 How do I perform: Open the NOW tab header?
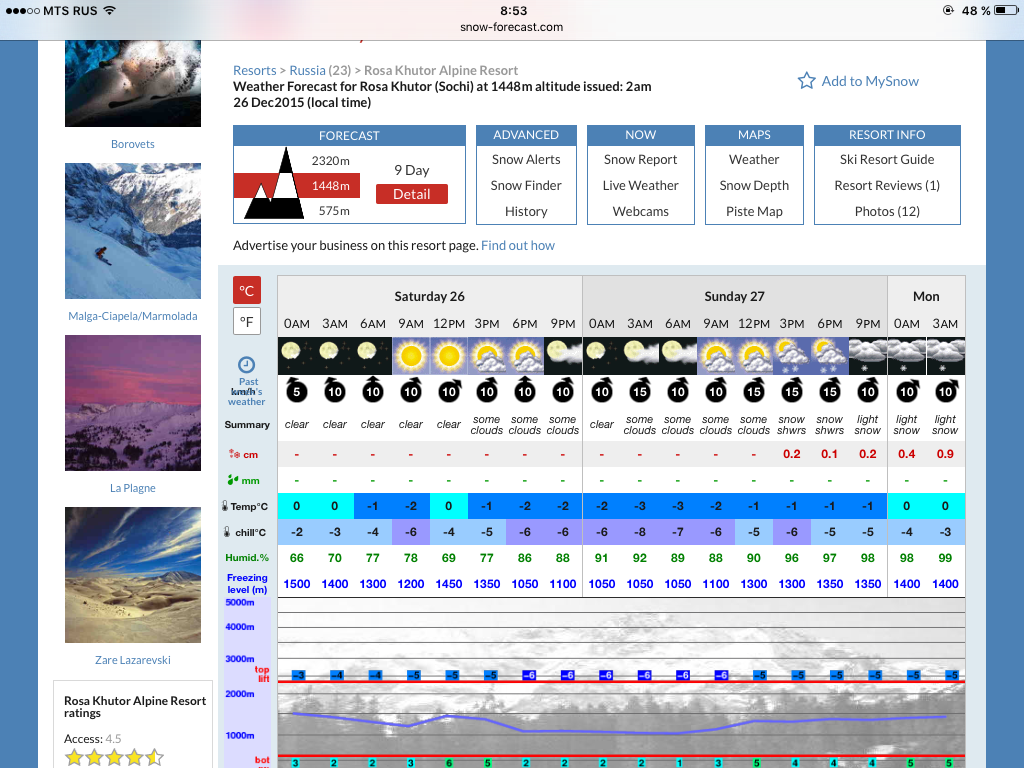click(641, 135)
